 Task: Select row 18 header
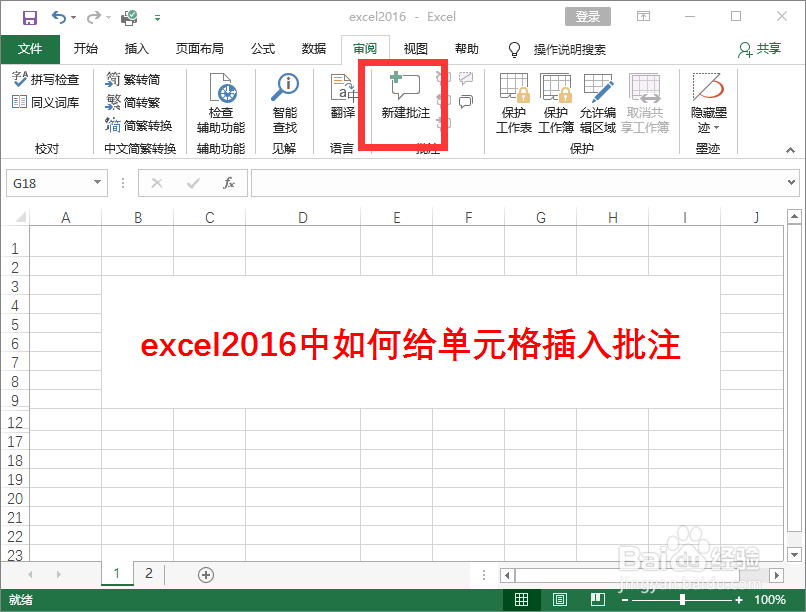15,460
